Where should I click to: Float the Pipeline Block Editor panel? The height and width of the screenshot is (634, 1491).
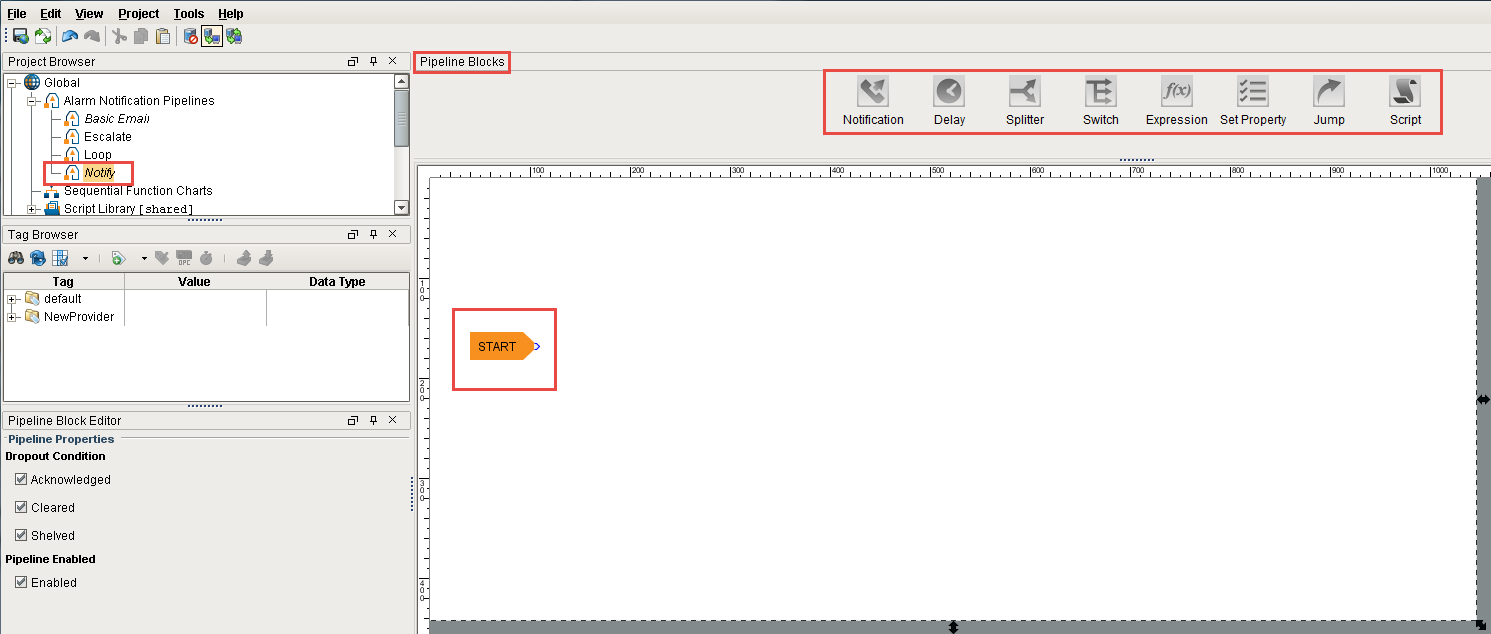click(352, 419)
